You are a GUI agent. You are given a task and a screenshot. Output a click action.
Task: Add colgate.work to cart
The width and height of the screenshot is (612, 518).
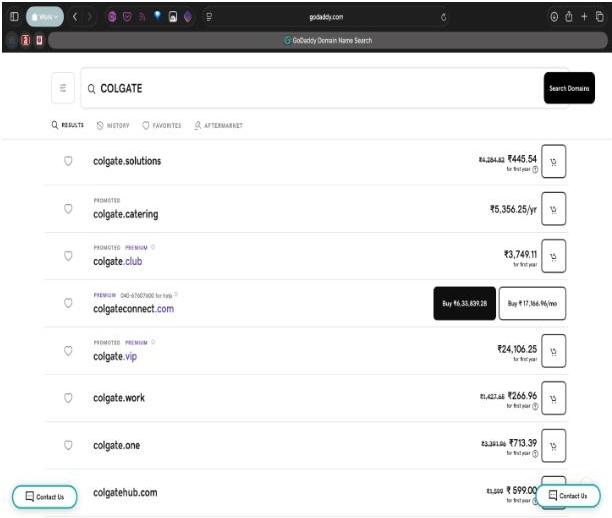[x=553, y=398]
